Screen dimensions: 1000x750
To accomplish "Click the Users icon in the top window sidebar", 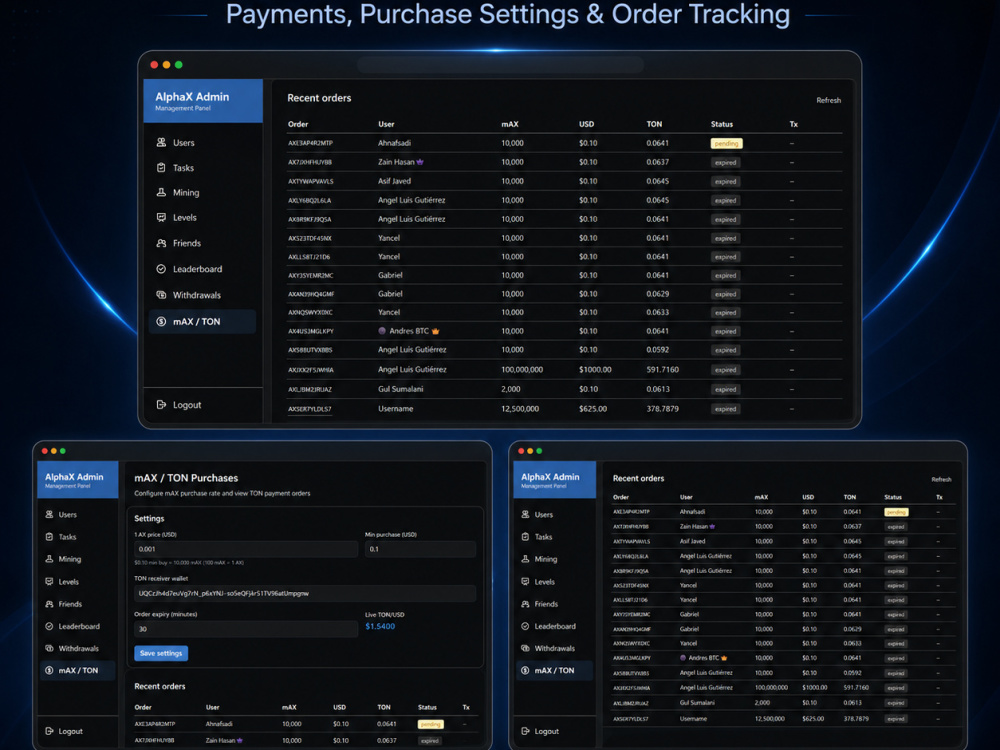I will 161,142.
